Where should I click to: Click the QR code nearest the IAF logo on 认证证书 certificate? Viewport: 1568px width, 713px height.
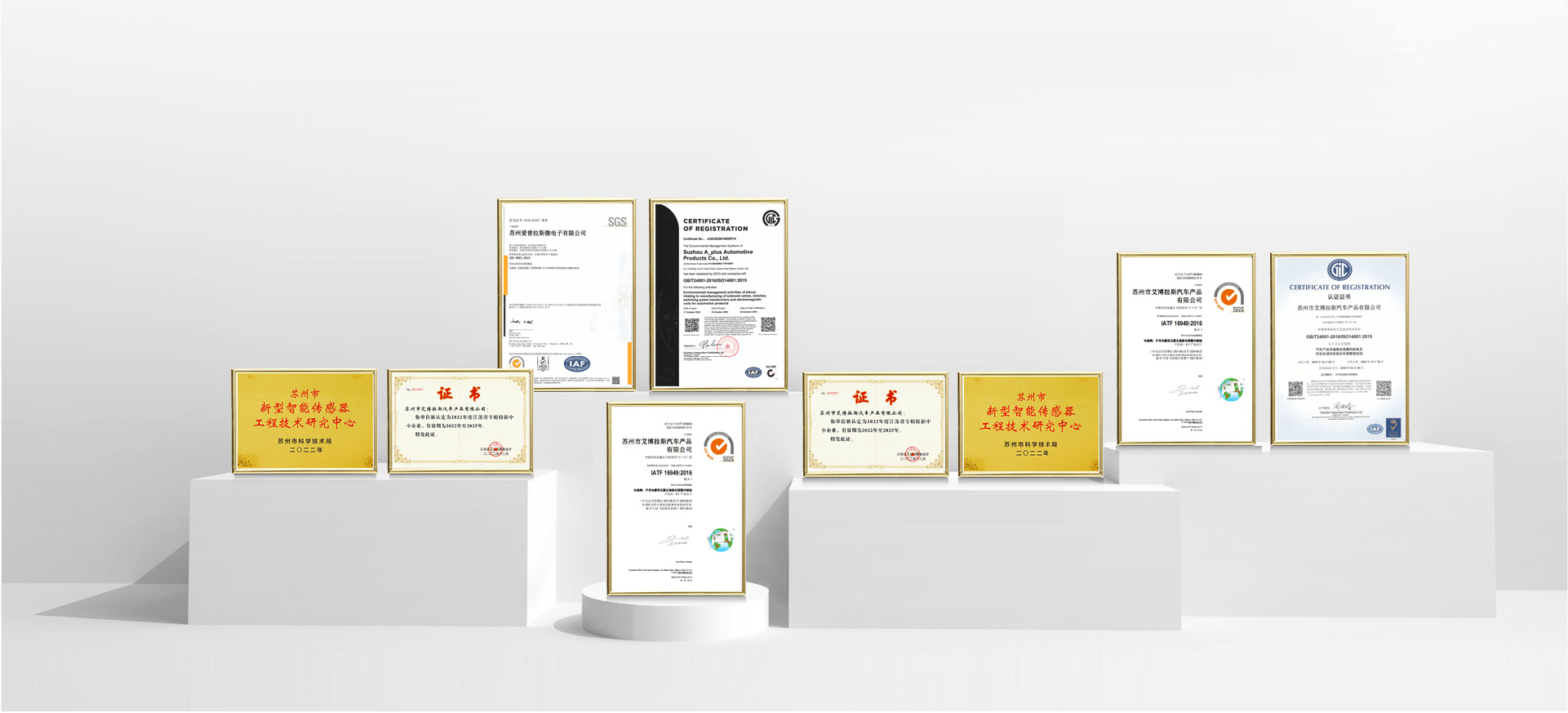1384,389
